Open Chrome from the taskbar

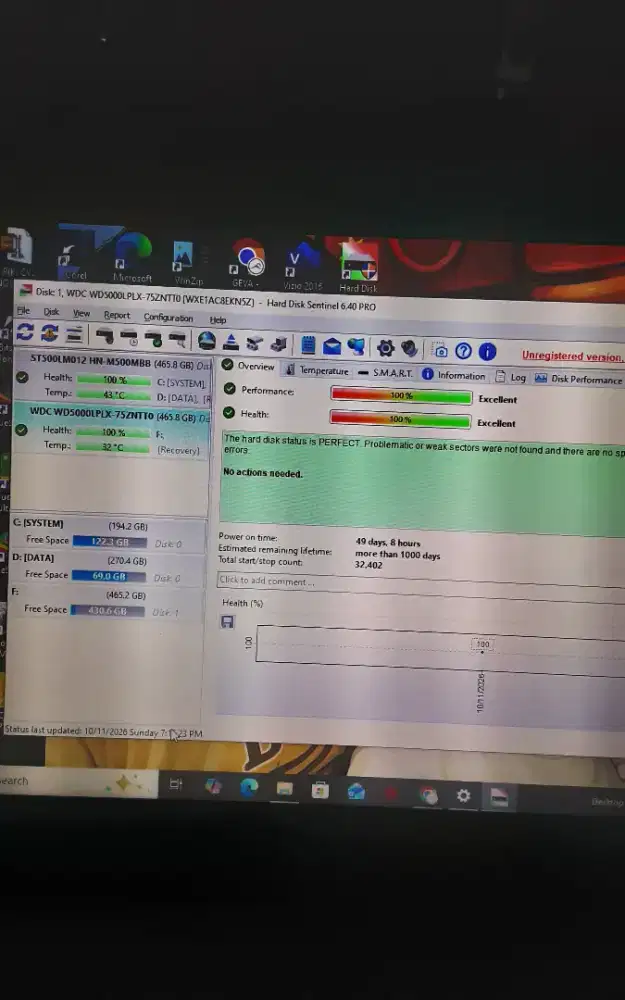pos(429,795)
